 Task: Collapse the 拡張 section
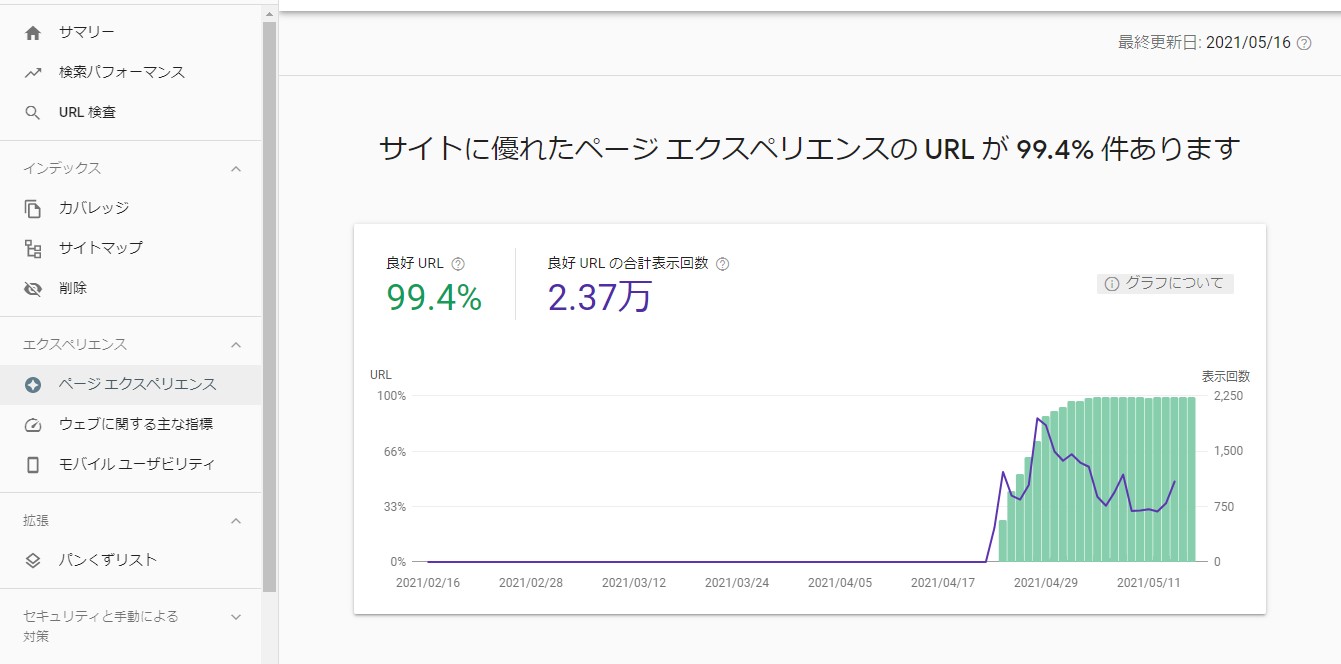[236, 521]
